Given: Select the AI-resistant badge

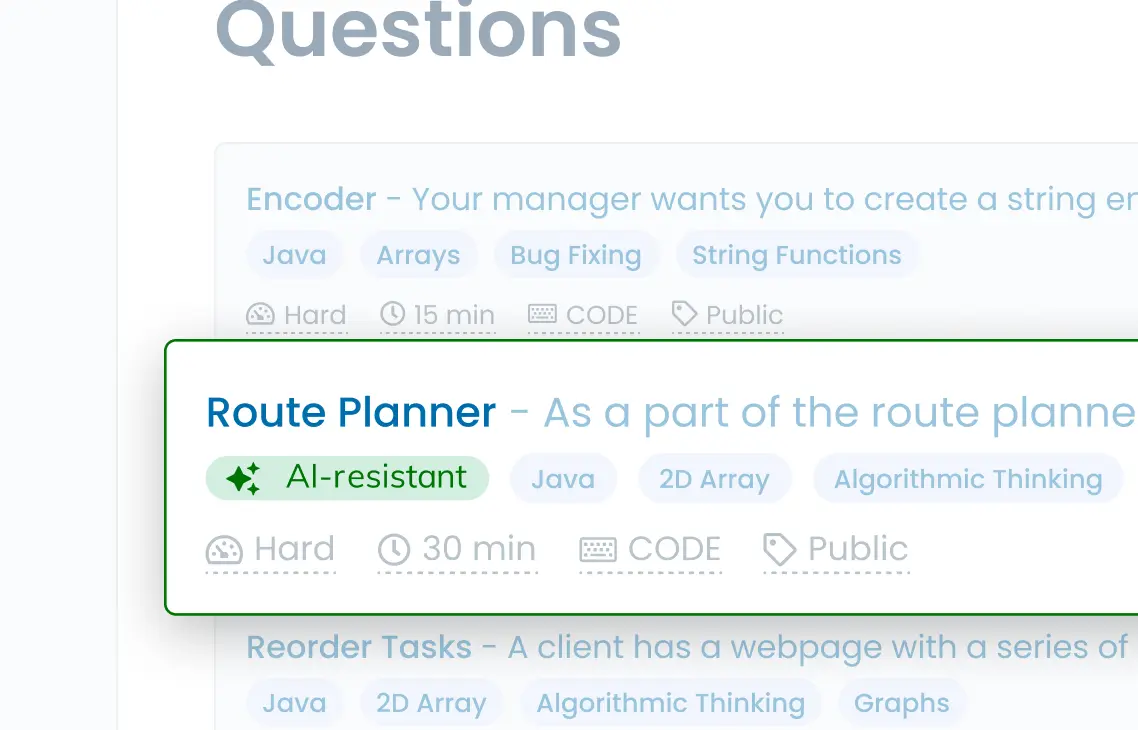Looking at the screenshot, I should tap(347, 478).
